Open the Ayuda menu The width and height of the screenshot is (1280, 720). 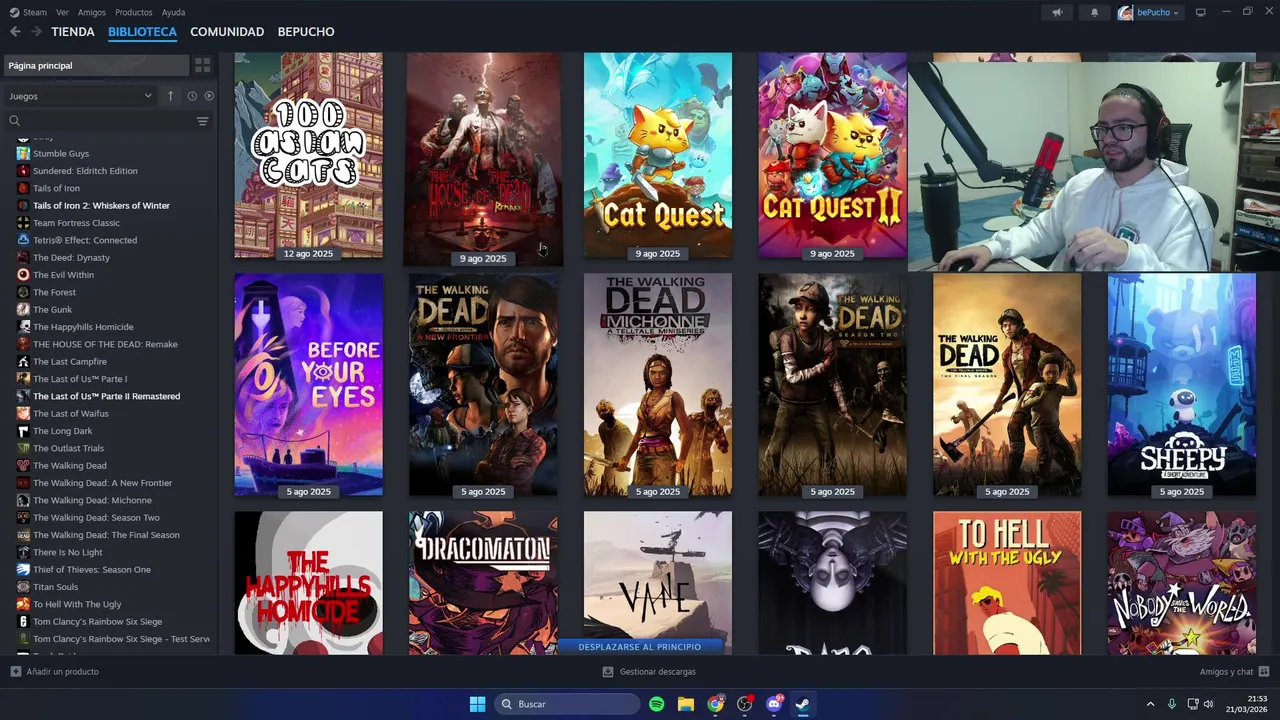[x=173, y=12]
